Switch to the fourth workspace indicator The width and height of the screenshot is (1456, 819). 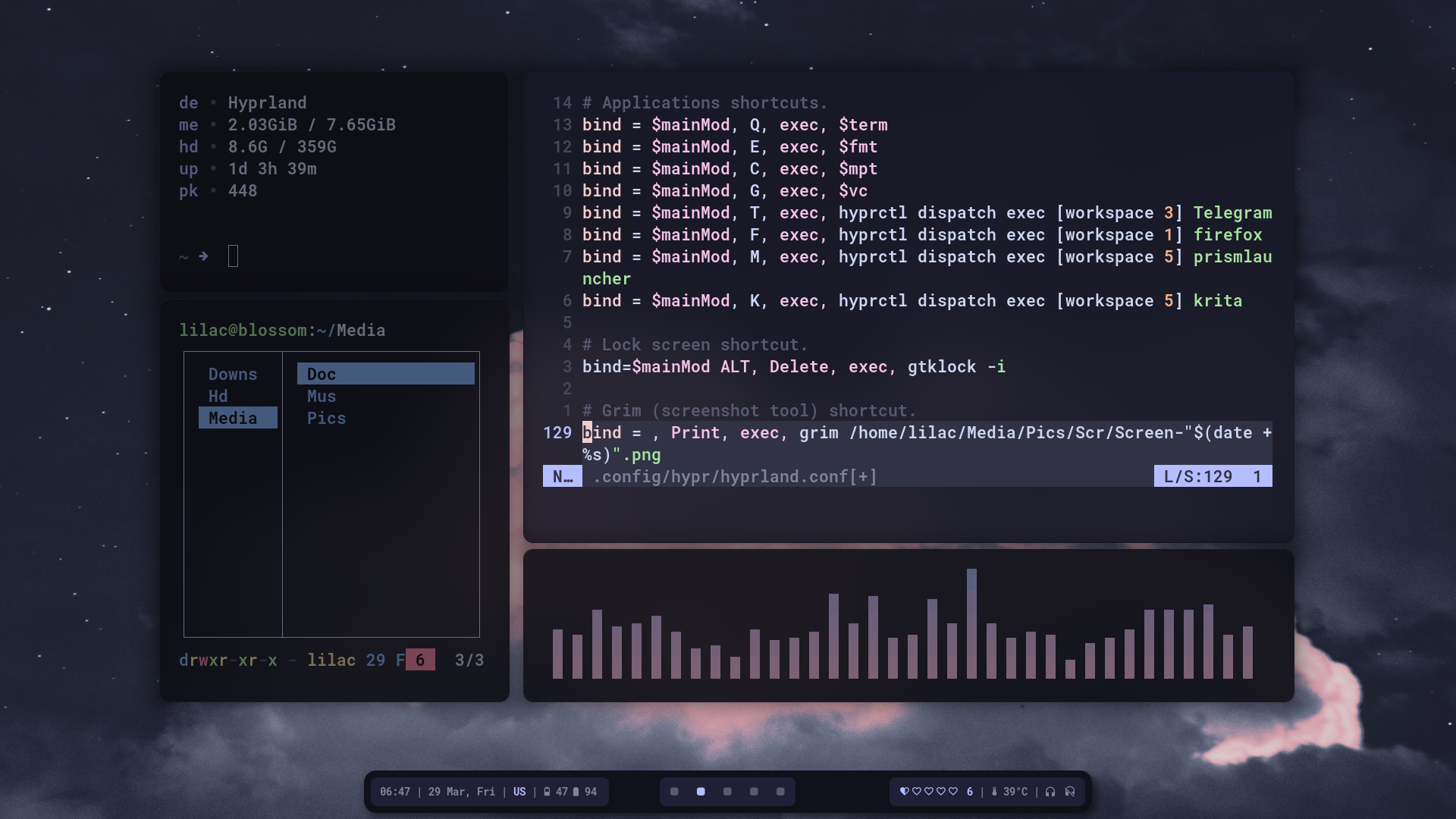(x=754, y=792)
